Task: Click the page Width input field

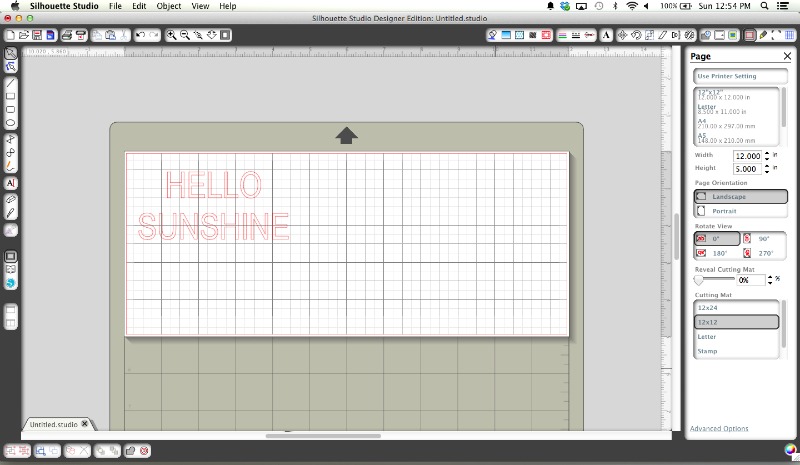Action: 747,156
